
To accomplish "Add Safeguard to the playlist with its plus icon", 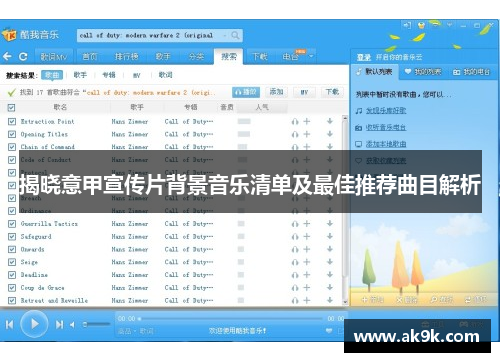I will [x=307, y=237].
